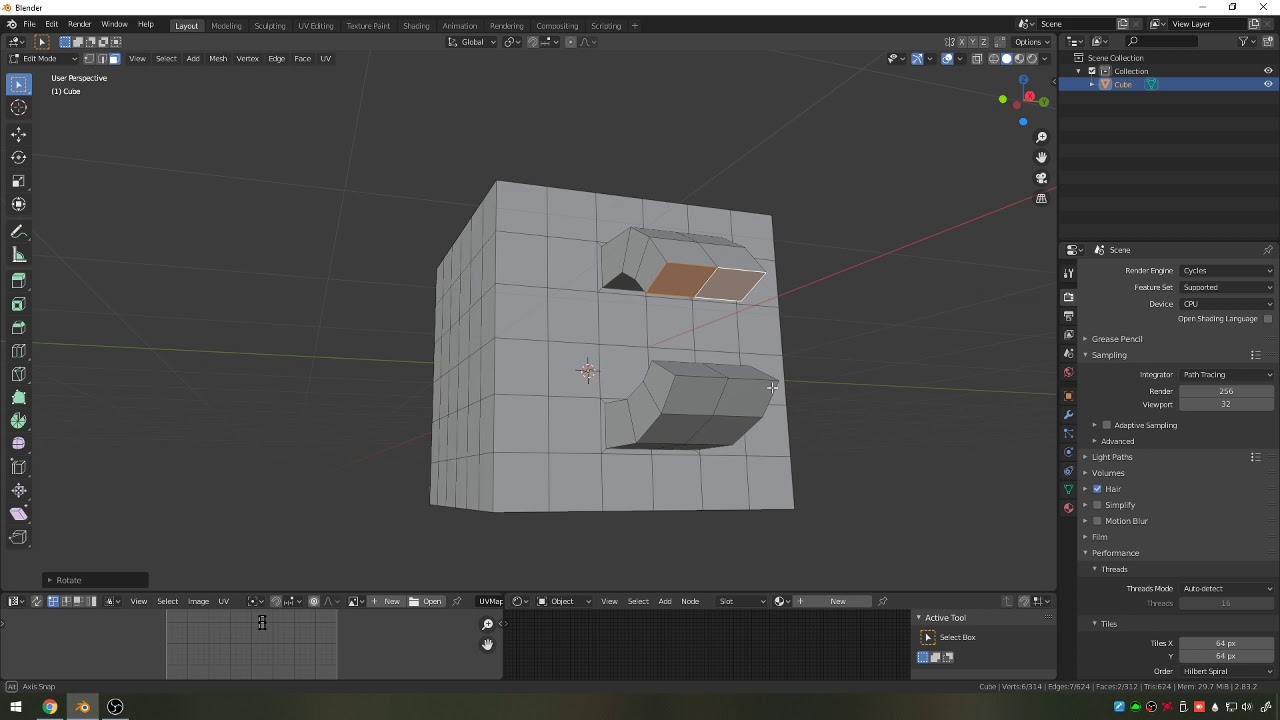Switch to the Sculpting workspace tab
1280x720 pixels.
coord(269,26)
